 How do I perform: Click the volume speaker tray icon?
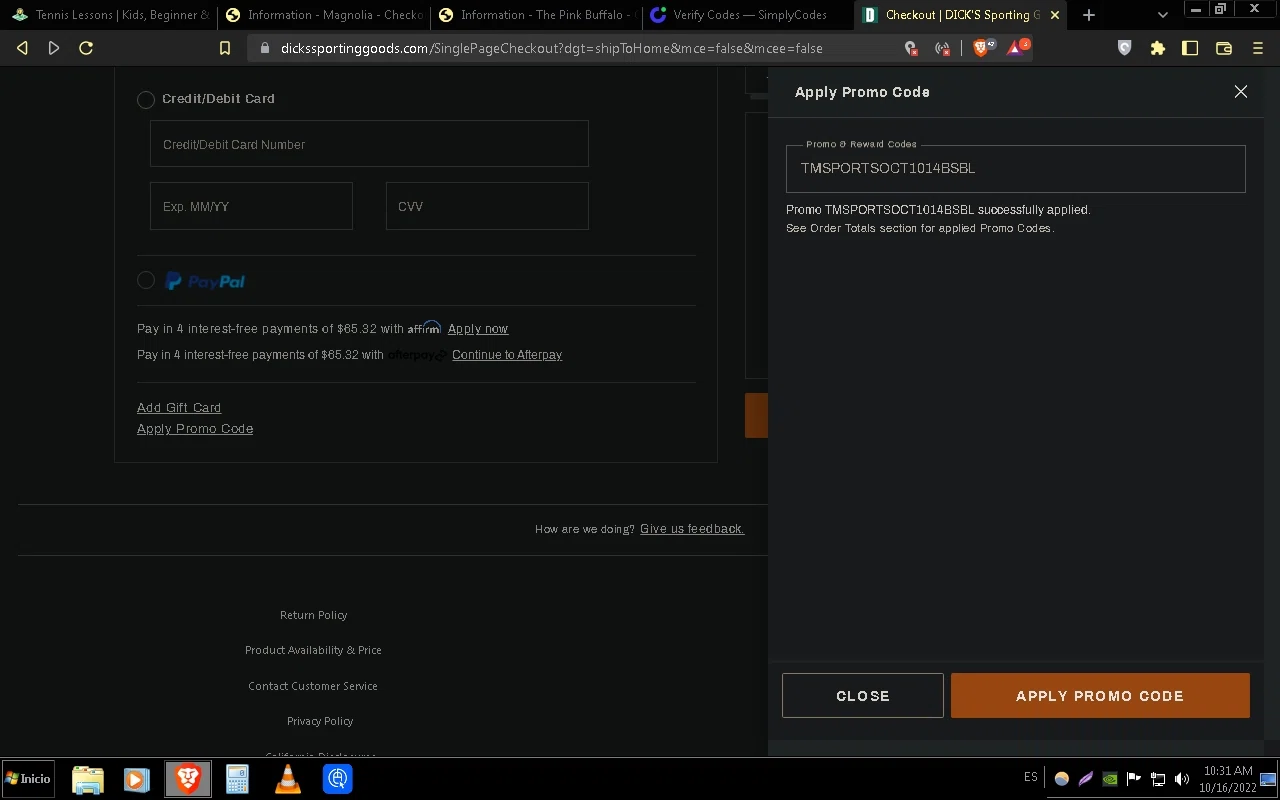point(1182,779)
